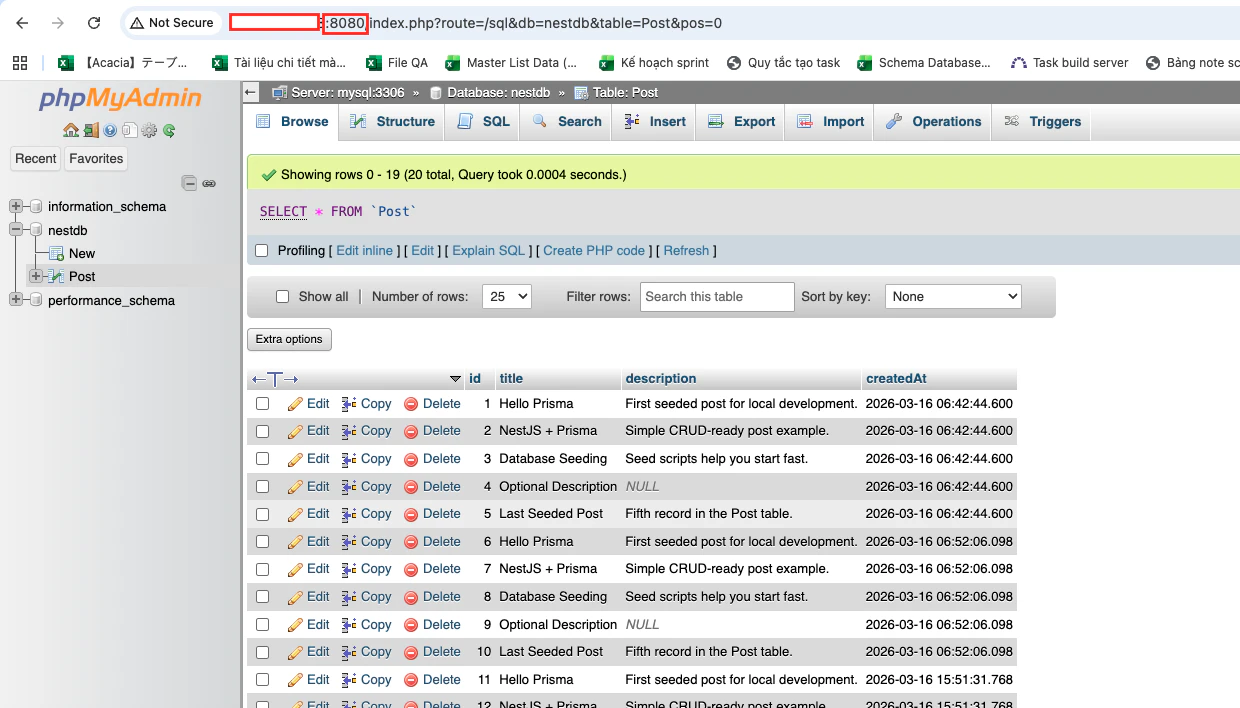Image resolution: width=1240 pixels, height=708 pixels.
Task: Select row checkbox for id 4
Action: coord(262,487)
